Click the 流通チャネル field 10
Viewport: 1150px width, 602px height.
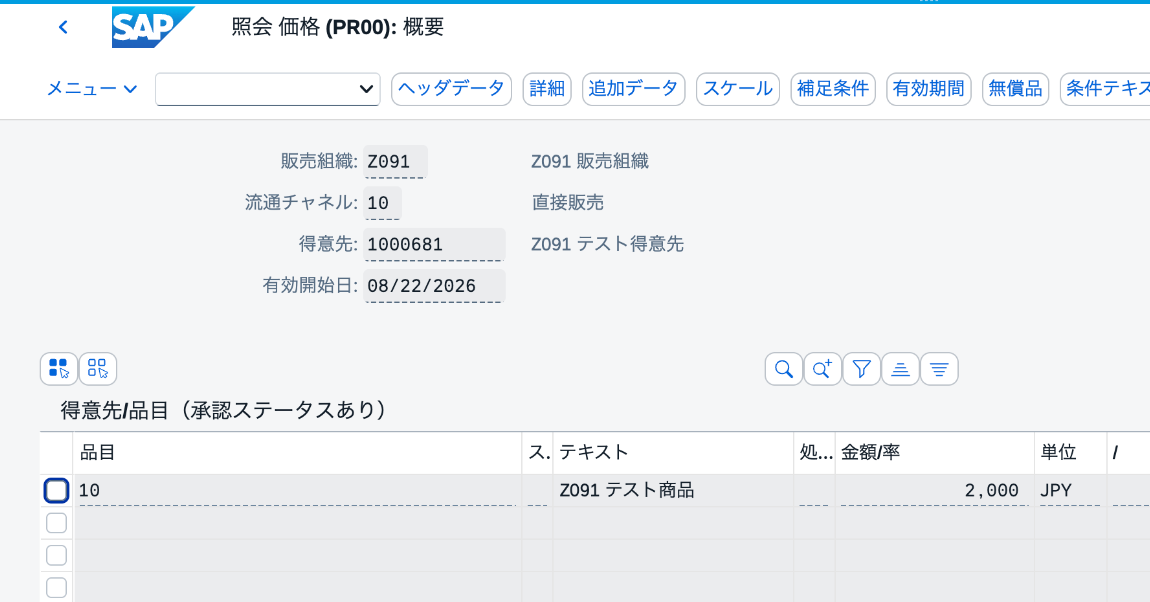(x=382, y=203)
